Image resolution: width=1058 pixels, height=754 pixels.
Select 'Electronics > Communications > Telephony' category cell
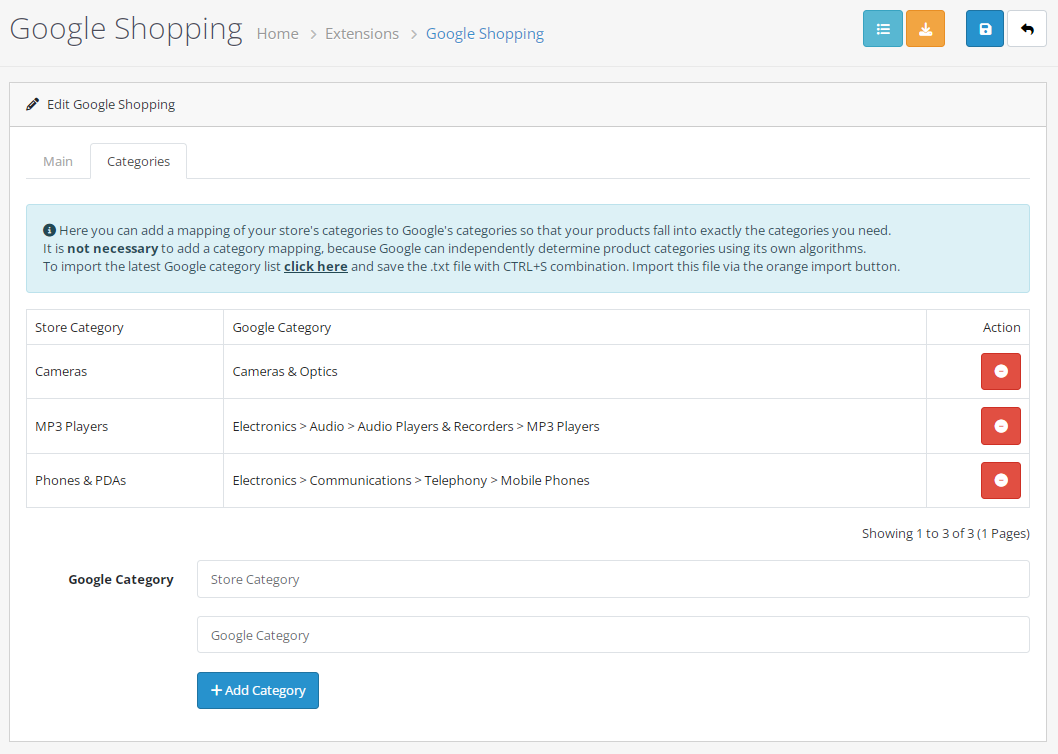pyautogui.click(x=575, y=480)
